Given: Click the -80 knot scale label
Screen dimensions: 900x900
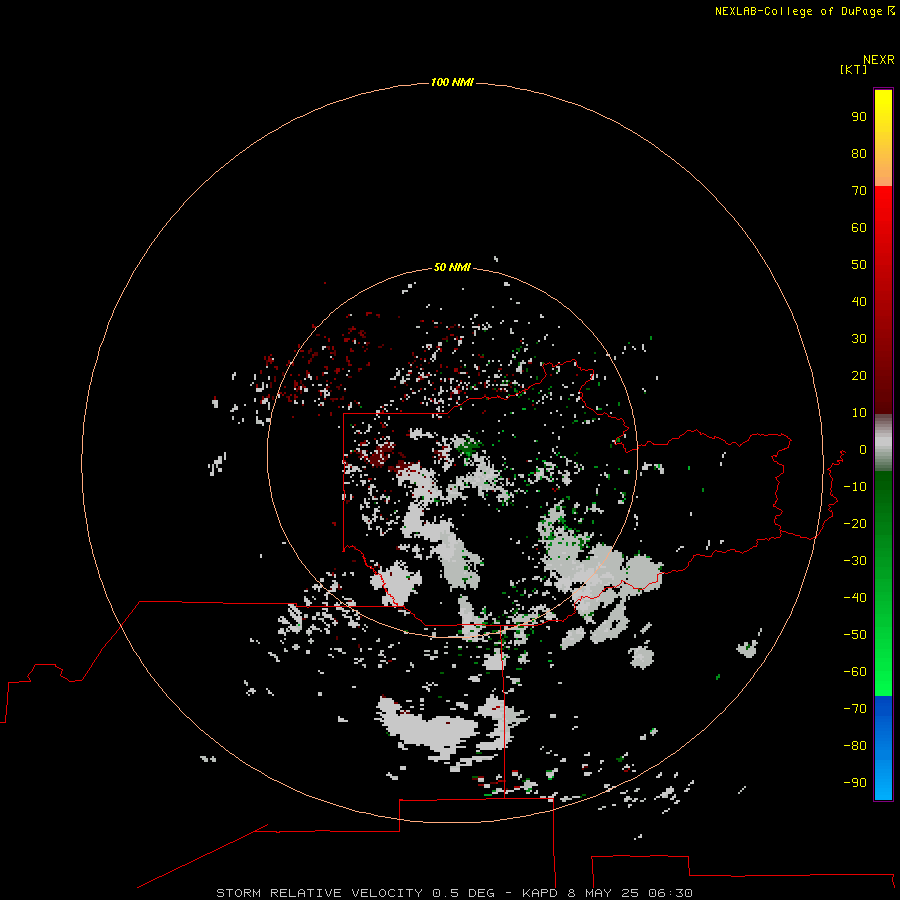Looking at the screenshot, I should pos(855,746).
